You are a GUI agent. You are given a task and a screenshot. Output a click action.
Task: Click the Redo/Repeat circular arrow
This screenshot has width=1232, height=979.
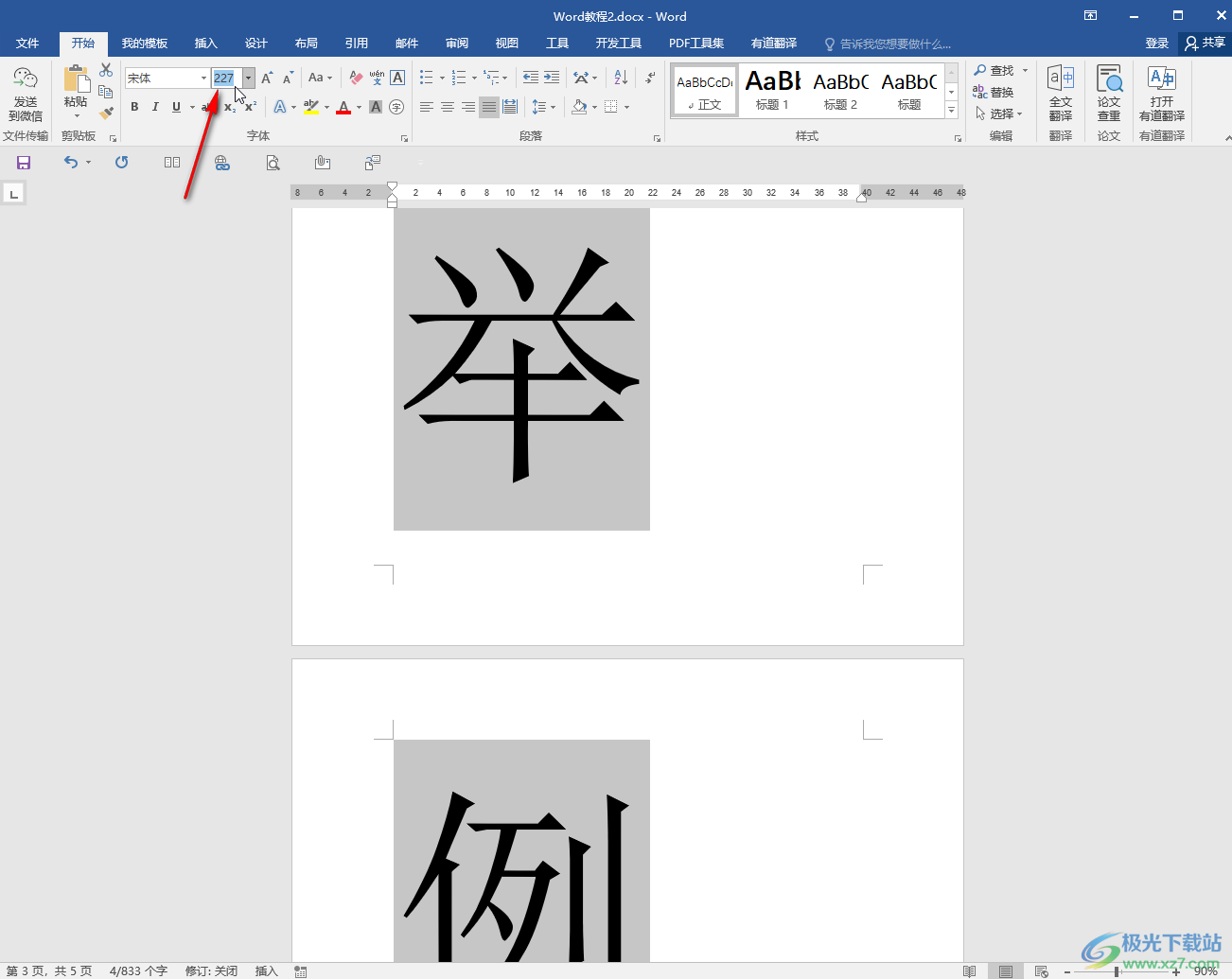pos(122,163)
